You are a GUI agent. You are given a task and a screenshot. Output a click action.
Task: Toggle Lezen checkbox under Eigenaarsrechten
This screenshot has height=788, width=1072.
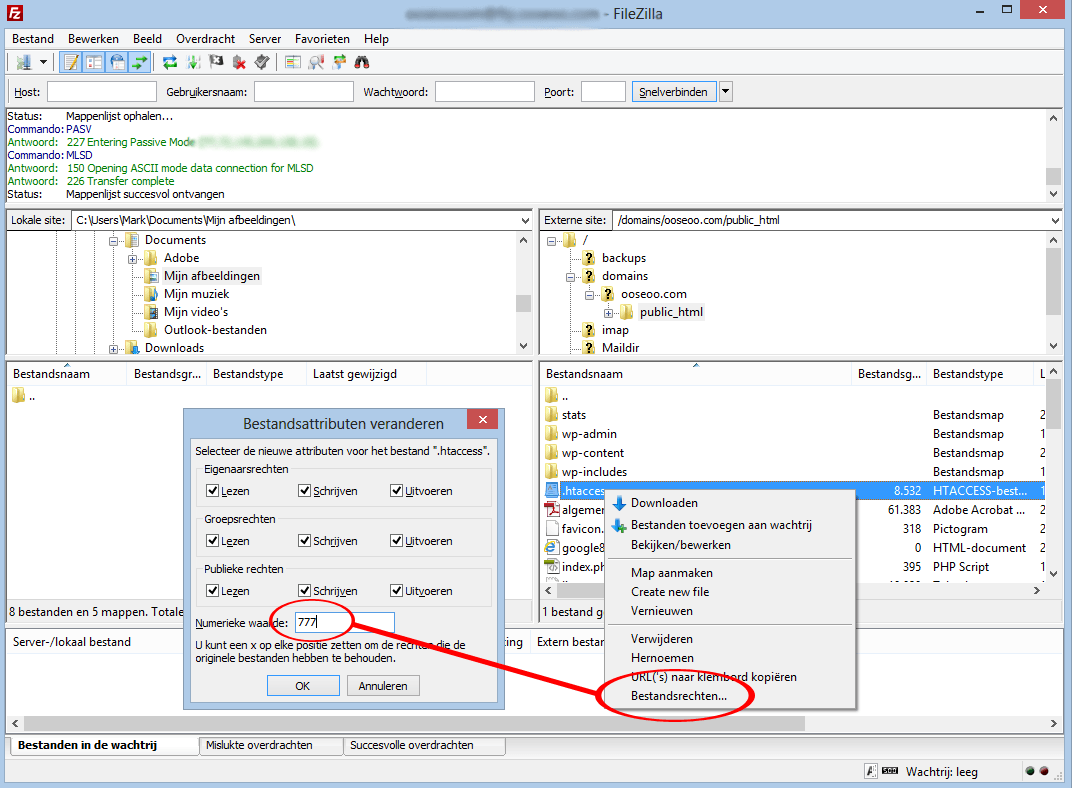(212, 491)
